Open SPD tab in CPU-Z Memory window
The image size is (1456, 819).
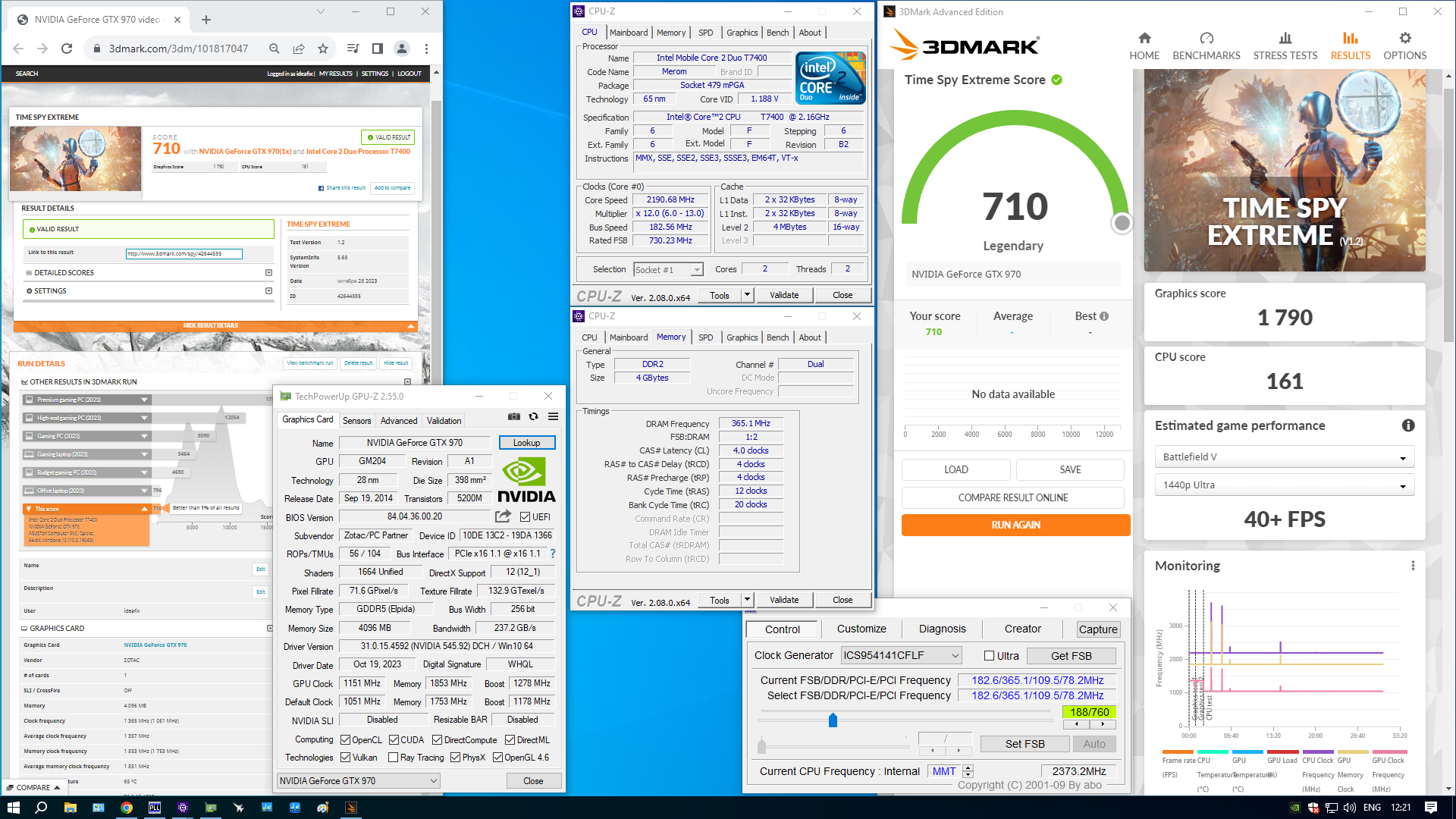pos(705,337)
